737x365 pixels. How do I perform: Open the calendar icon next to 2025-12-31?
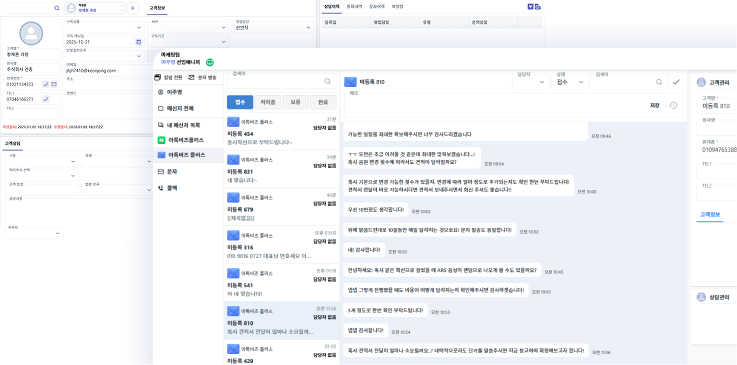[139, 42]
